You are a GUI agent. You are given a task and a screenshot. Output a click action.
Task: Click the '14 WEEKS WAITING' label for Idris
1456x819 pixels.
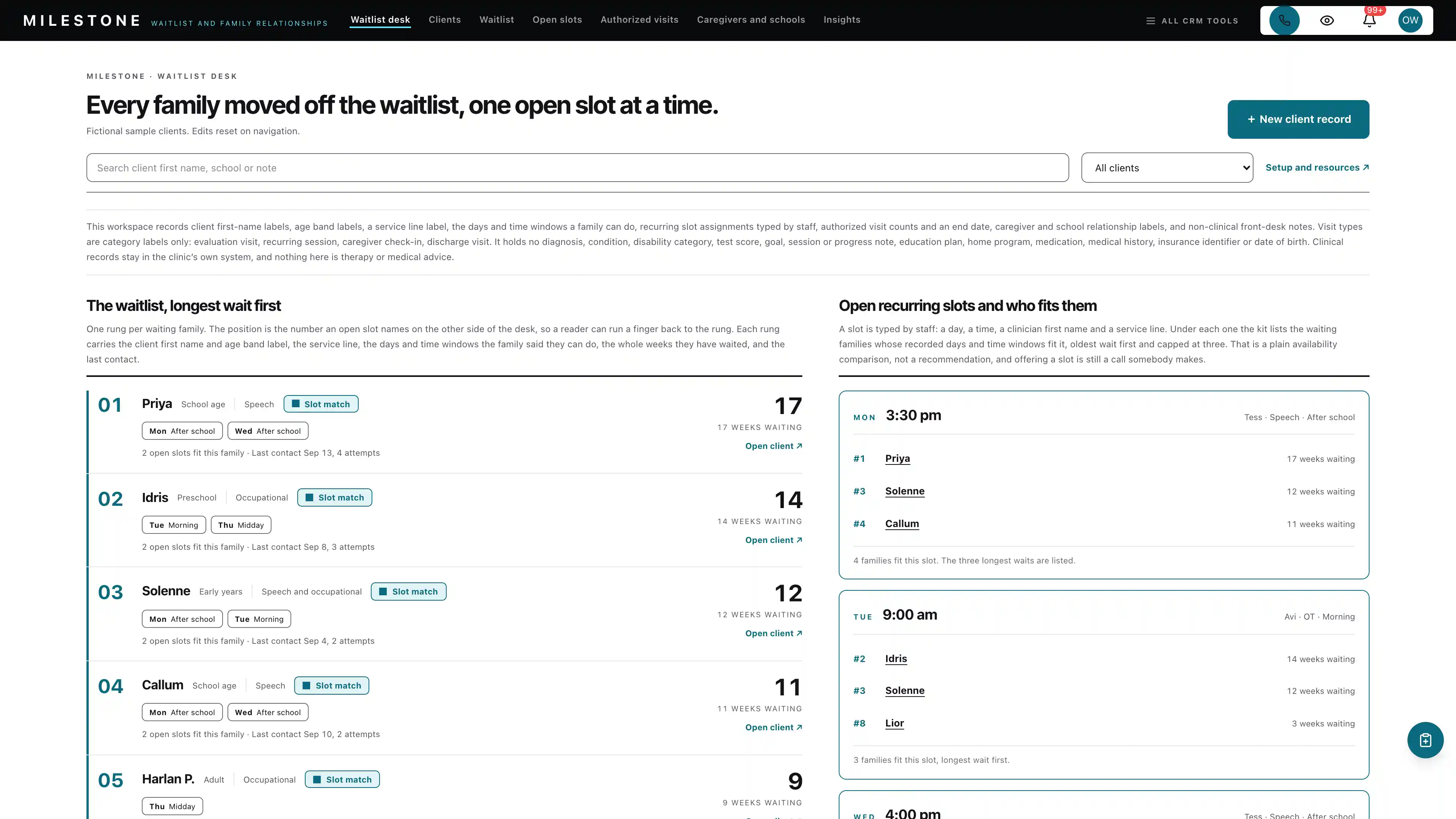[759, 521]
